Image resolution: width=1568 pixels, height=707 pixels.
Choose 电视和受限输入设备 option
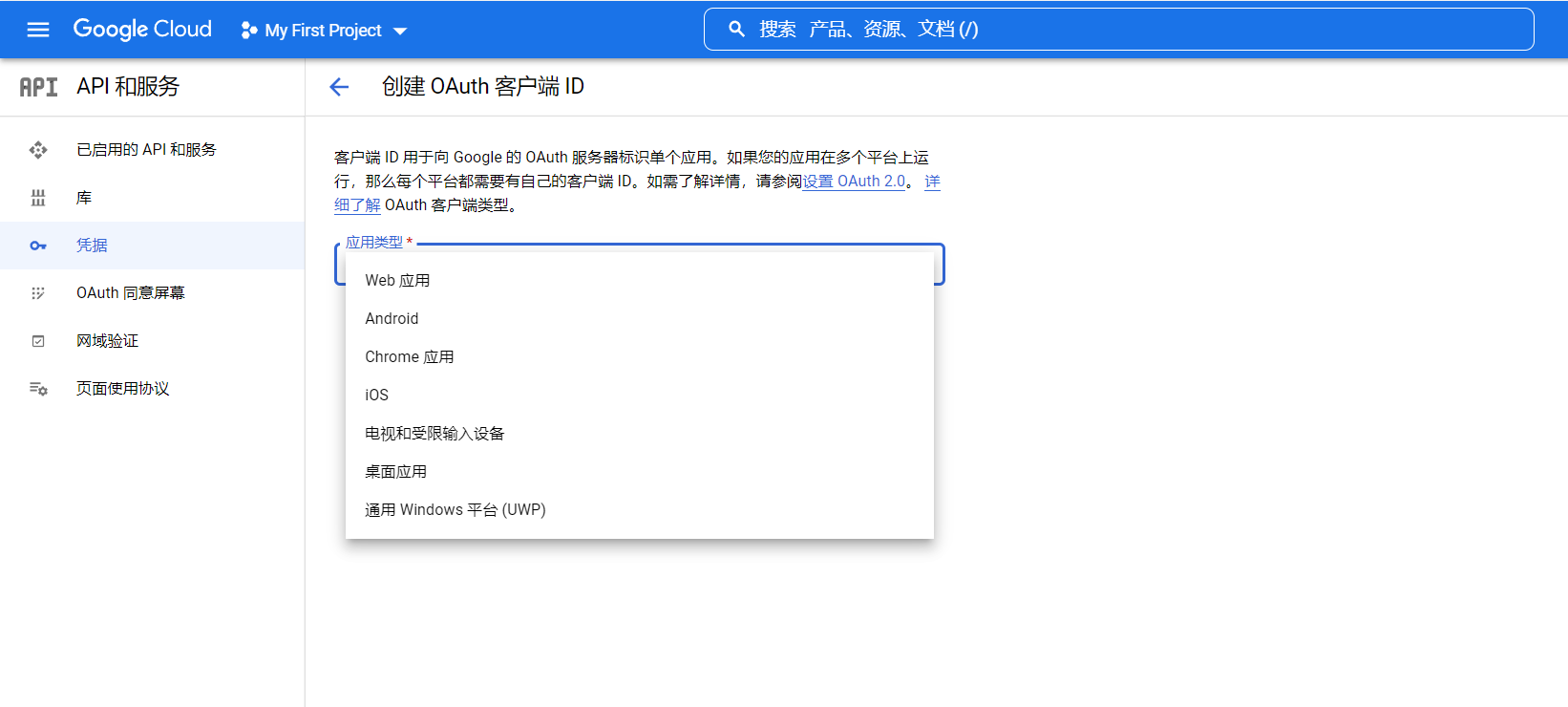click(434, 434)
